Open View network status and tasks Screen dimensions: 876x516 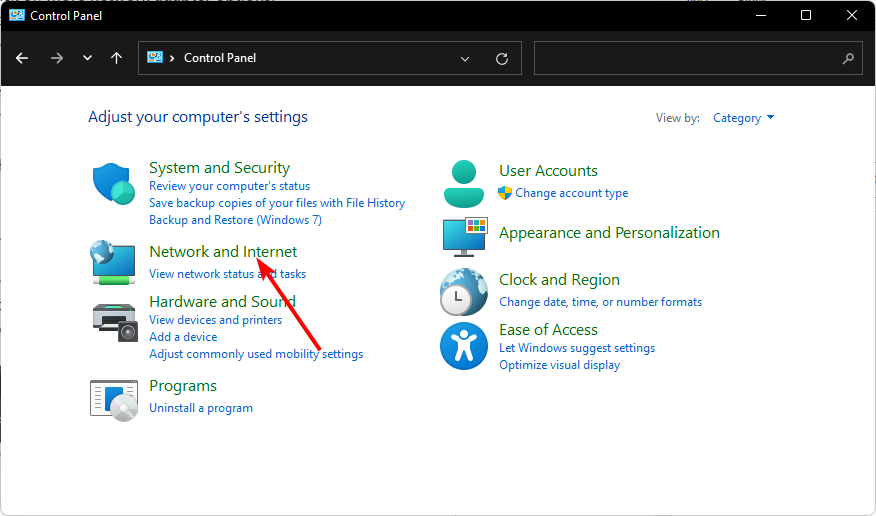click(x=227, y=274)
